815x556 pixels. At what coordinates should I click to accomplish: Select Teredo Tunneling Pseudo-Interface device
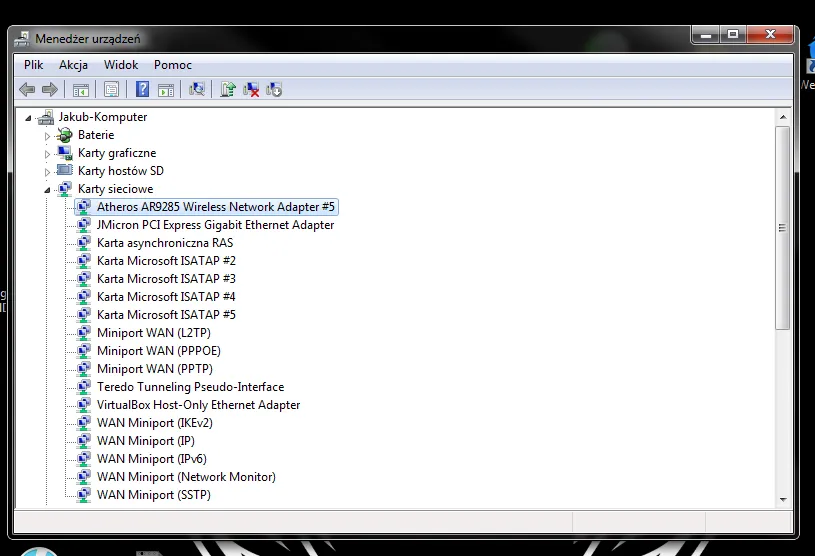[x=190, y=387]
